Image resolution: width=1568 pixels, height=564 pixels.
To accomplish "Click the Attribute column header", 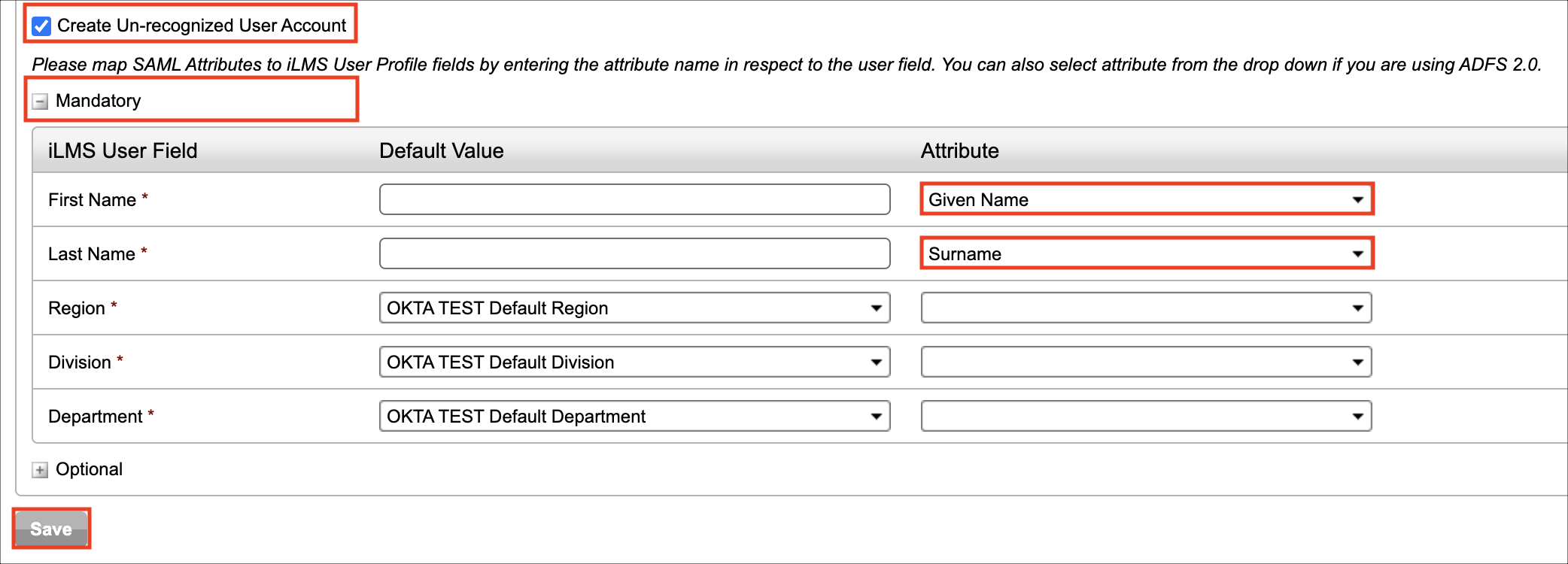I will [x=959, y=150].
